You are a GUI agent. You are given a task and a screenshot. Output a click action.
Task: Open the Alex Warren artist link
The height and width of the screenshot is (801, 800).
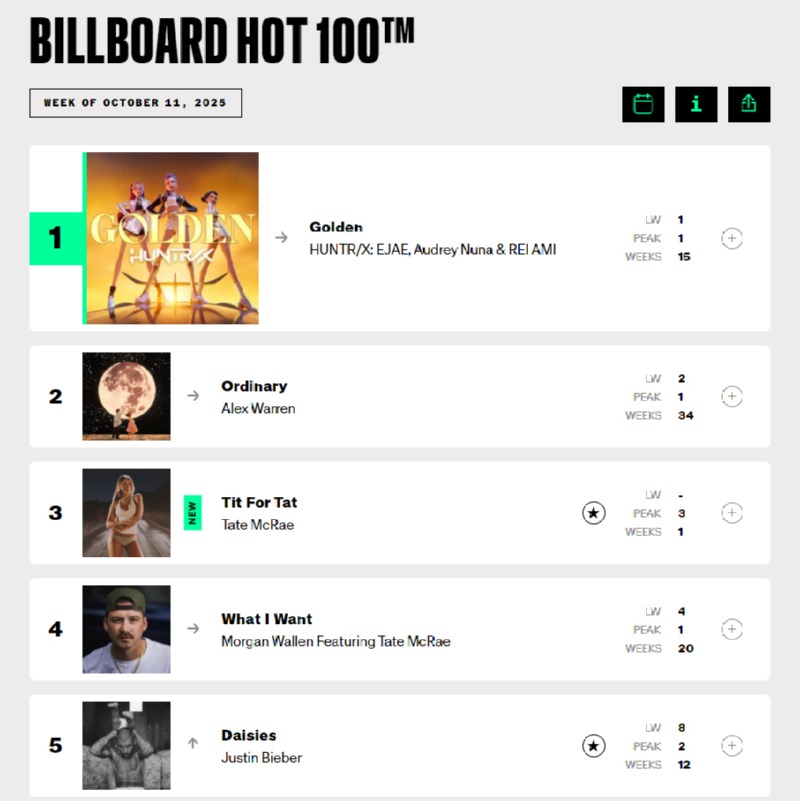258,408
